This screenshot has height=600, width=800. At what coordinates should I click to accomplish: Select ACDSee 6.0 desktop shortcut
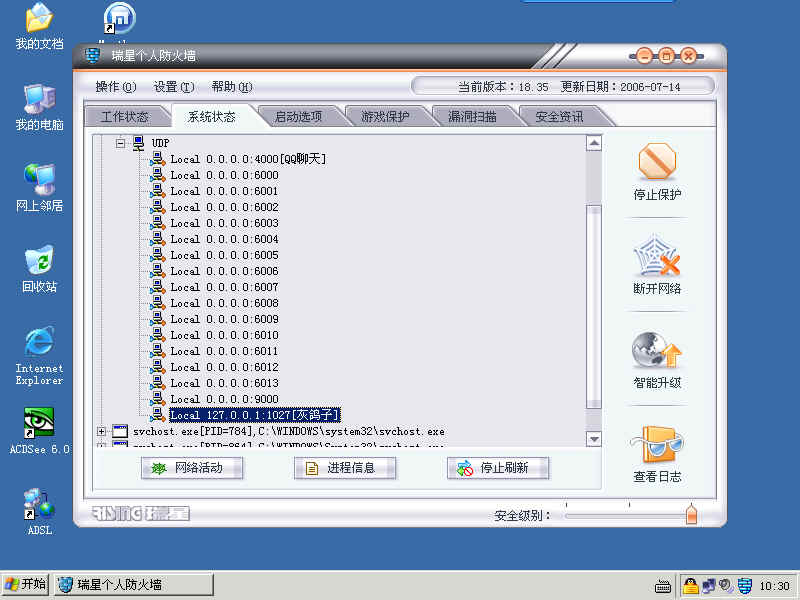click(x=39, y=431)
